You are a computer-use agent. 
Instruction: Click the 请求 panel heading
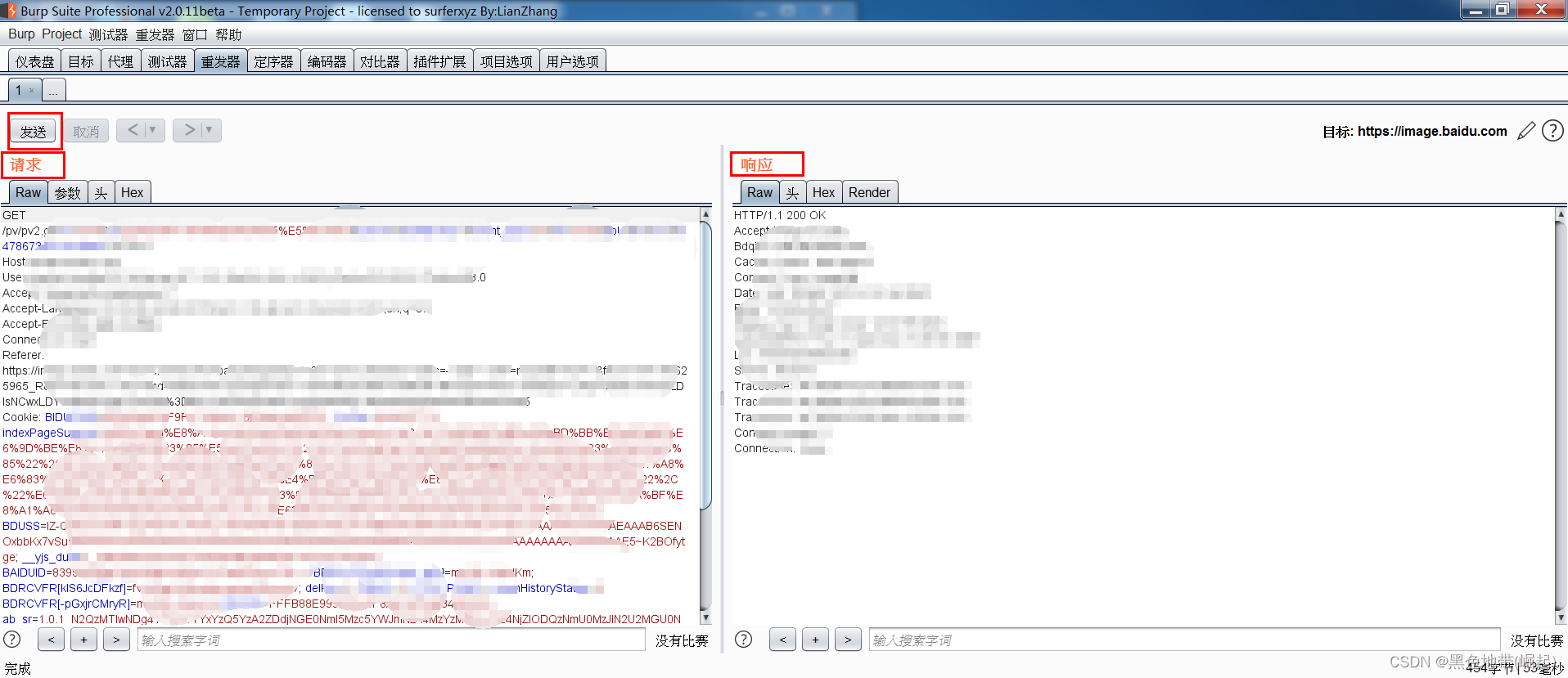point(25,164)
